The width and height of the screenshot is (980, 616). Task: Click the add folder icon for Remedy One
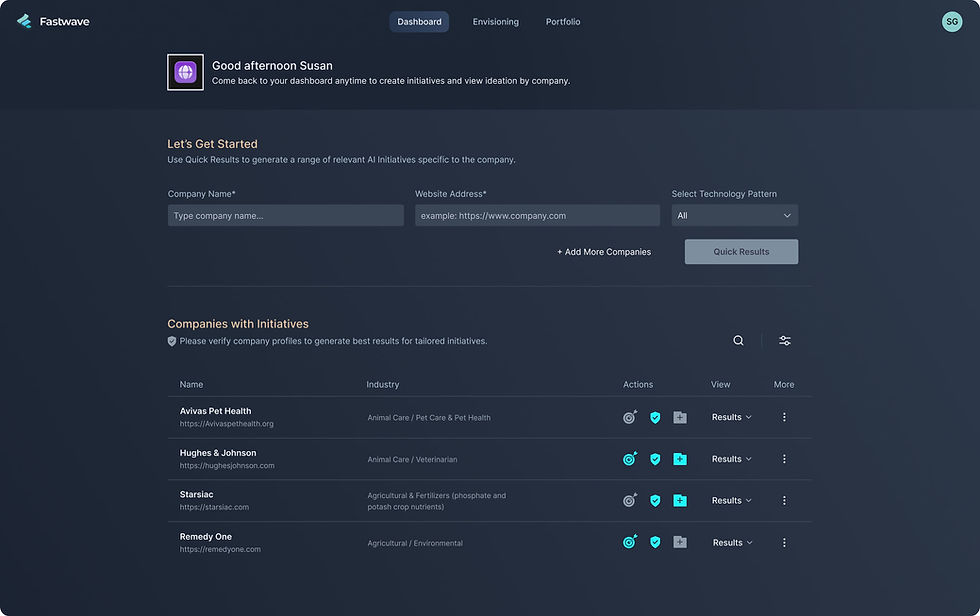(680, 542)
